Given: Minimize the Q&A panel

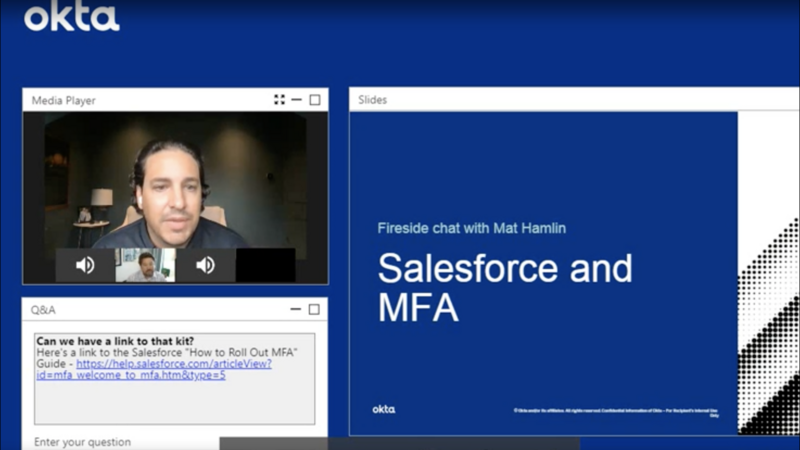Looking at the screenshot, I should (297, 310).
